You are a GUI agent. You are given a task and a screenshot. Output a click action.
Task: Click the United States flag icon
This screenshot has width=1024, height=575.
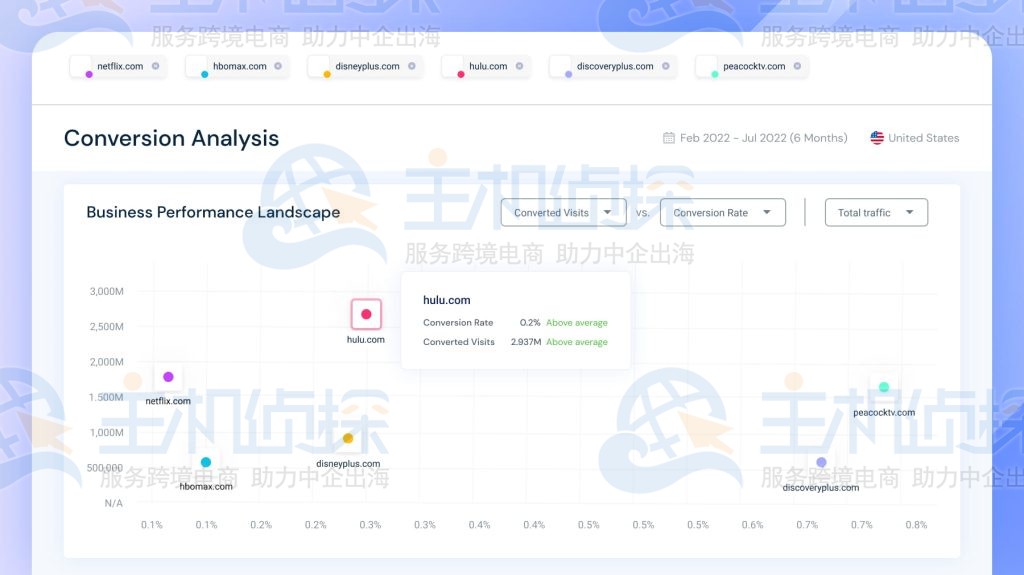(877, 138)
